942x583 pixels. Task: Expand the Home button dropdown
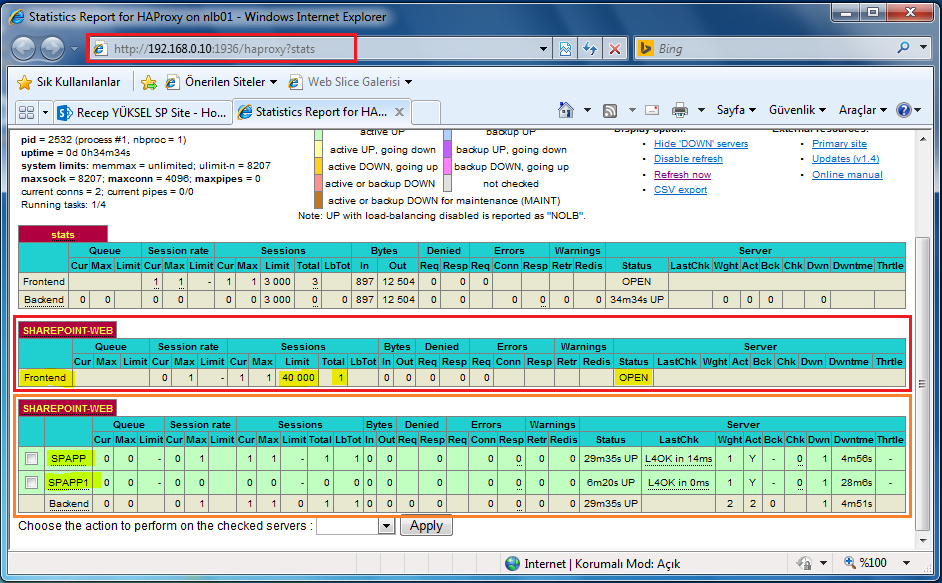(x=587, y=110)
